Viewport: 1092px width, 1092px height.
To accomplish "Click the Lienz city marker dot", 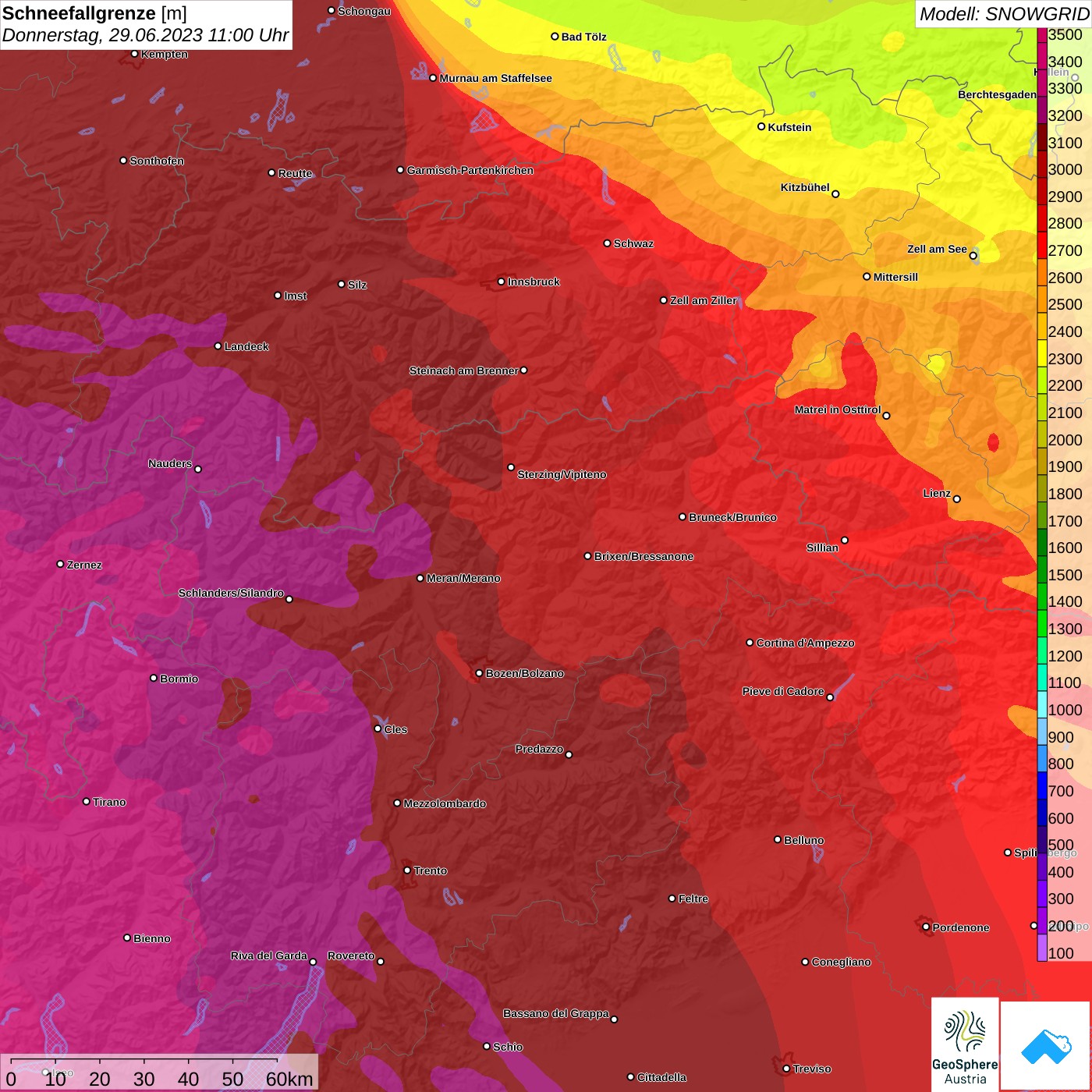I will (x=957, y=499).
